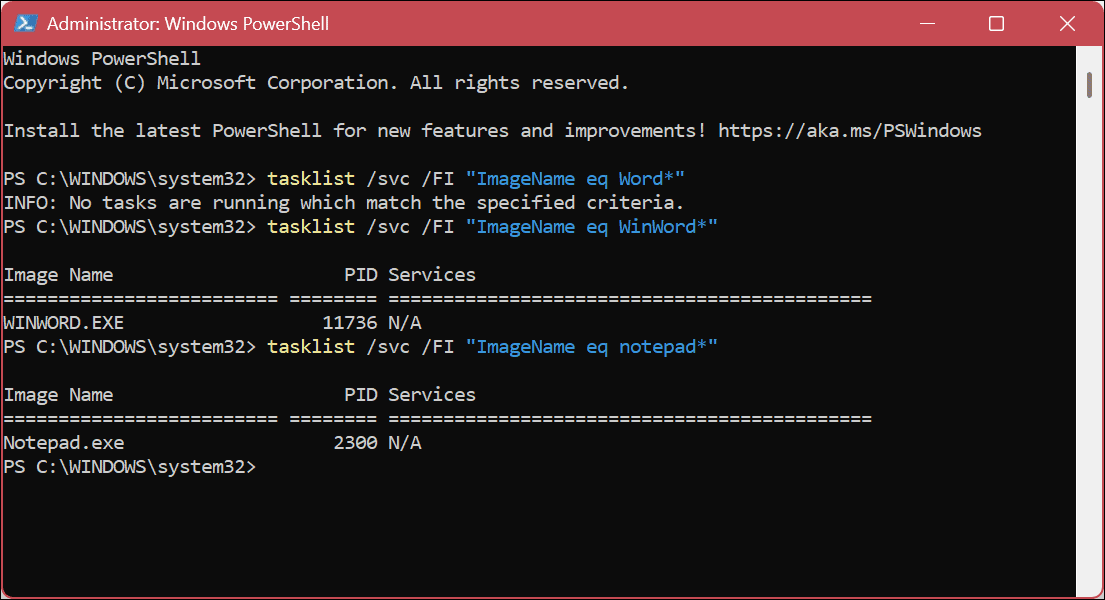Click the Image Name column header text
Viewport: 1105px width, 600px height.
pos(59,274)
